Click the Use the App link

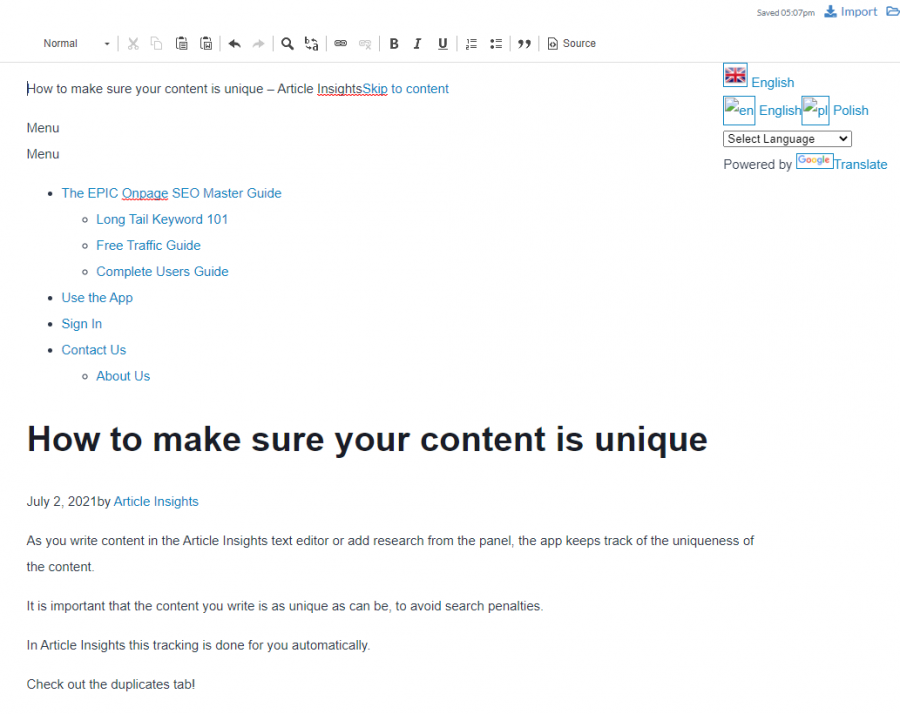pos(97,298)
